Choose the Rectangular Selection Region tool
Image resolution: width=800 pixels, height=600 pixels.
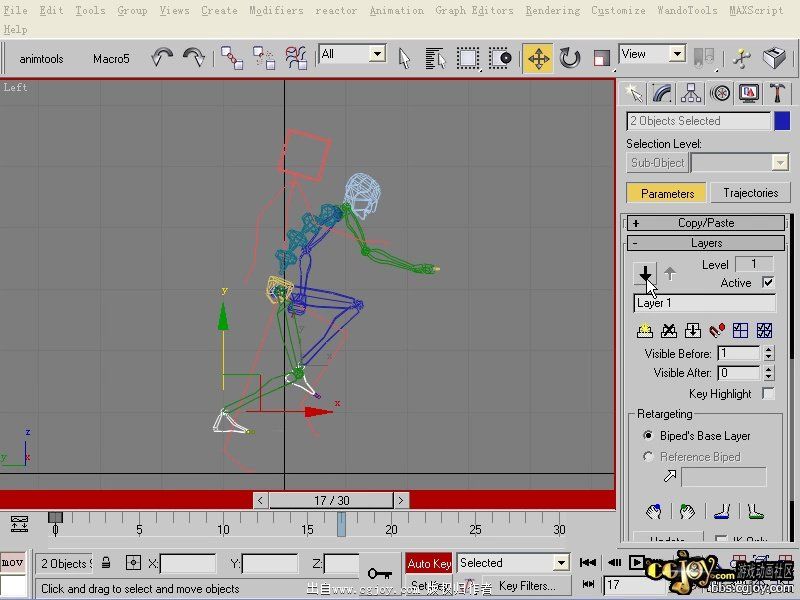click(467, 58)
